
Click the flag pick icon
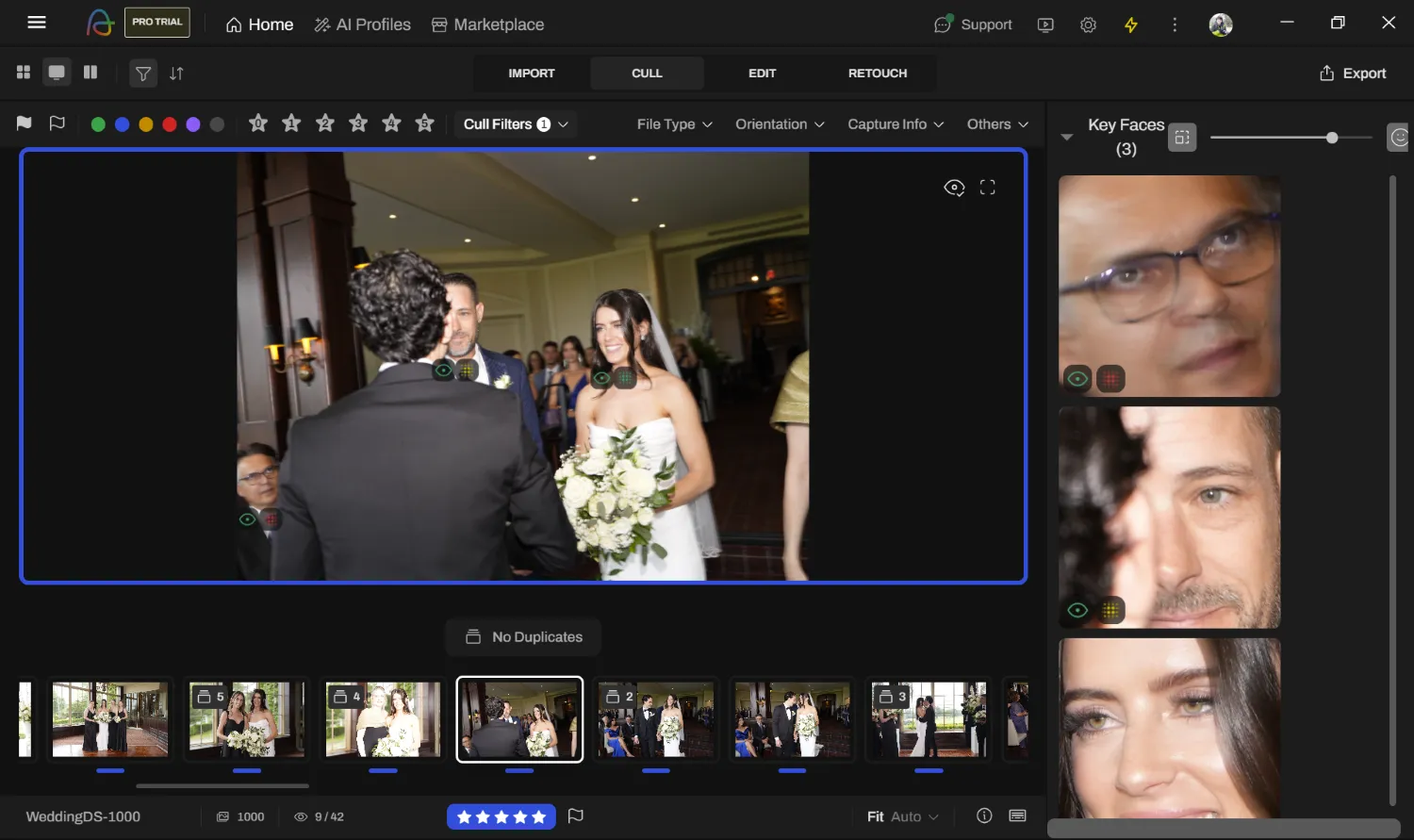(x=23, y=123)
